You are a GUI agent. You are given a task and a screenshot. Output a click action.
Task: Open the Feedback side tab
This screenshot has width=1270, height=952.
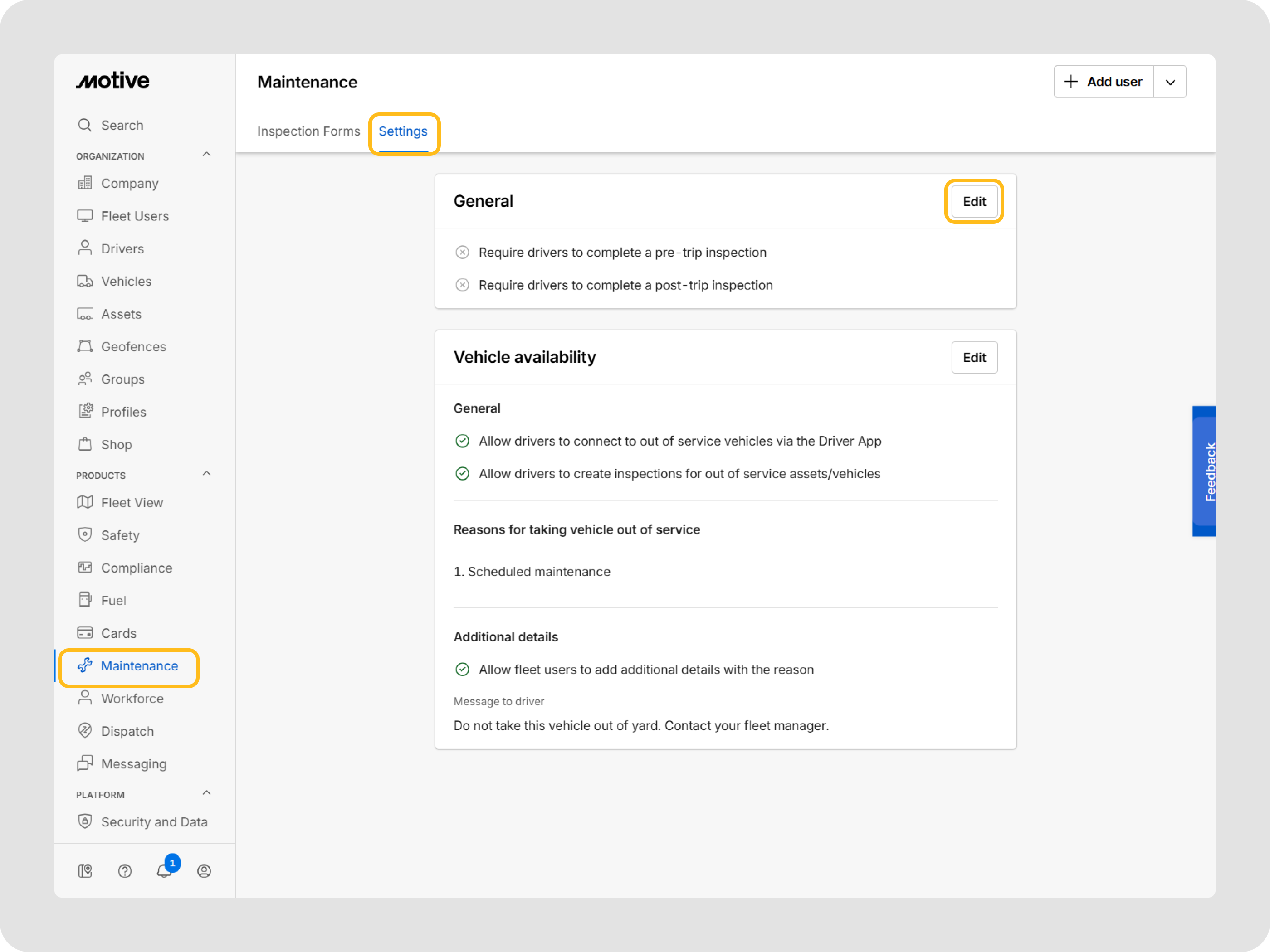1206,472
